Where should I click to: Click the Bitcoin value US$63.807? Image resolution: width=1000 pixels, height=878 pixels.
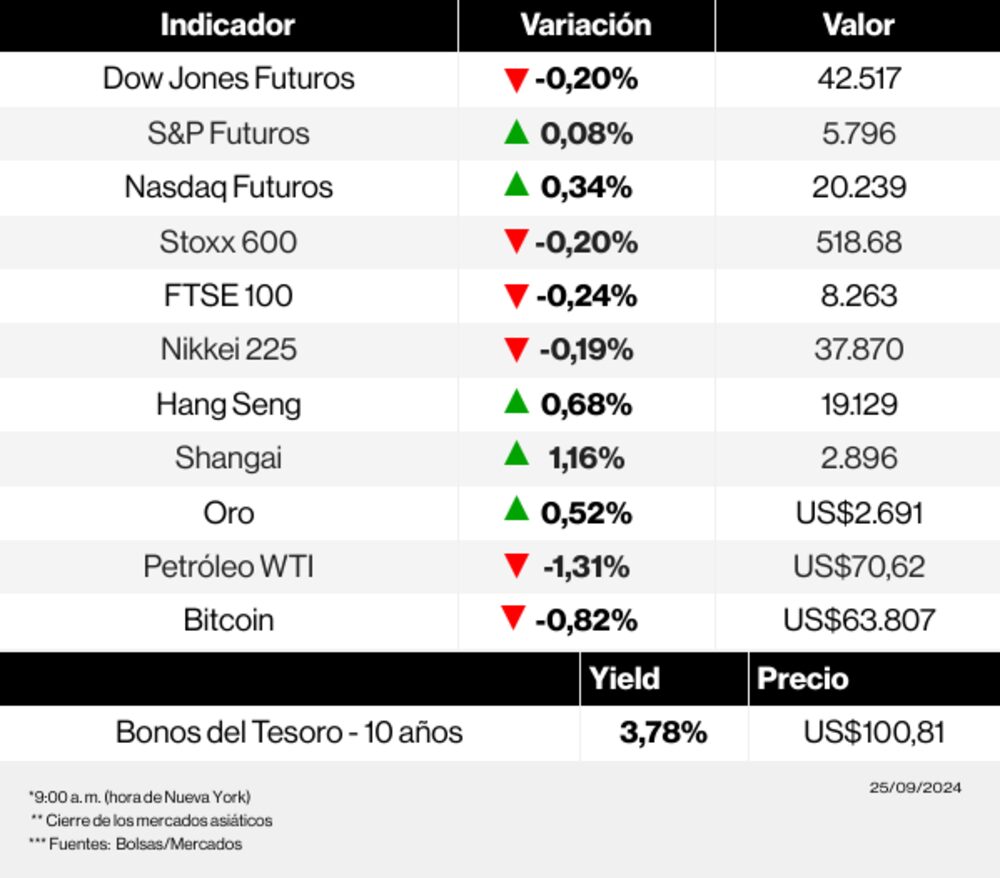859,620
